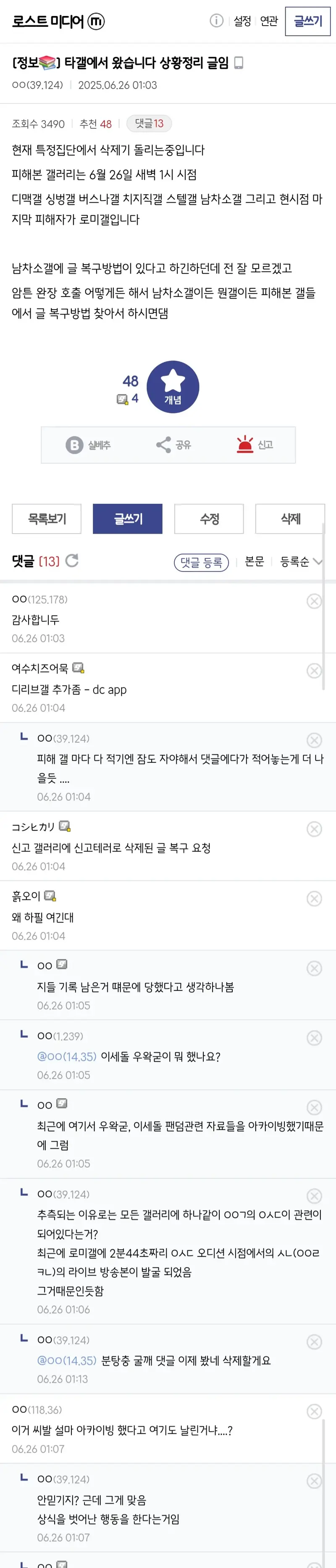This screenshot has width=336, height=1568.
Task: Delete 감사합니두 comment with X icon
Action: click(314, 601)
